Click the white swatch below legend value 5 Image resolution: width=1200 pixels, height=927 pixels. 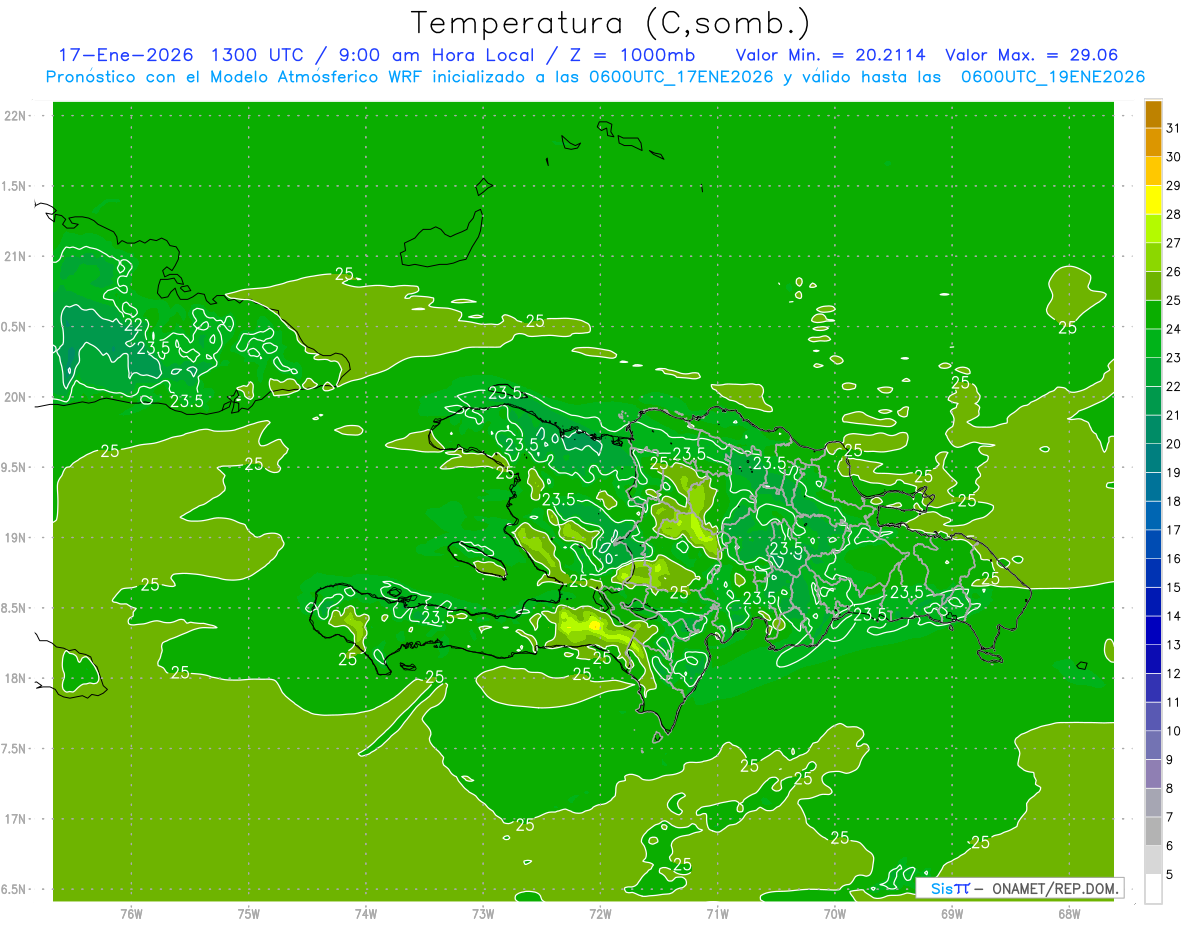(x=1153, y=889)
